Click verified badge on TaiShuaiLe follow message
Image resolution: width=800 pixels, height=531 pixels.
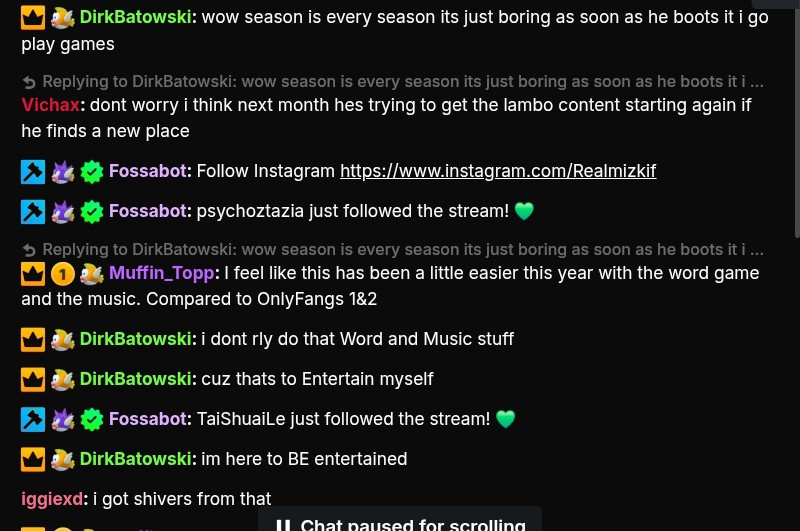click(92, 420)
